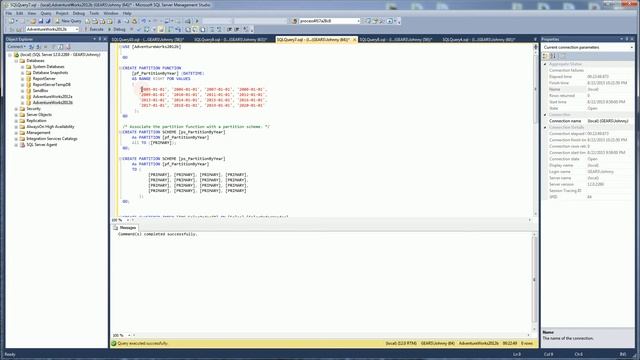This screenshot has width=640, height=360.
Task: Open Current connection parameters combo box
Action: (x=588, y=47)
